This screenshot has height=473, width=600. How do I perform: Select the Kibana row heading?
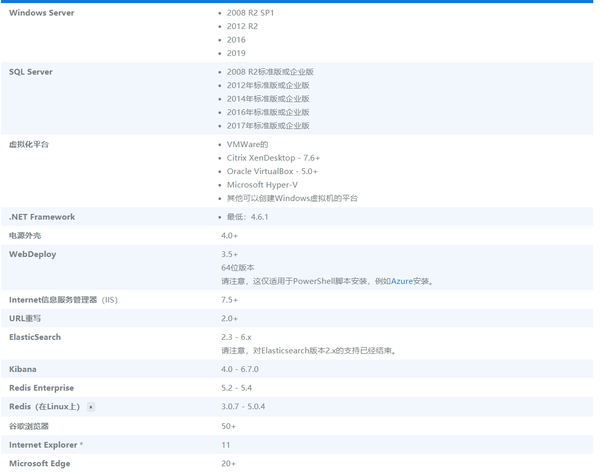point(23,370)
